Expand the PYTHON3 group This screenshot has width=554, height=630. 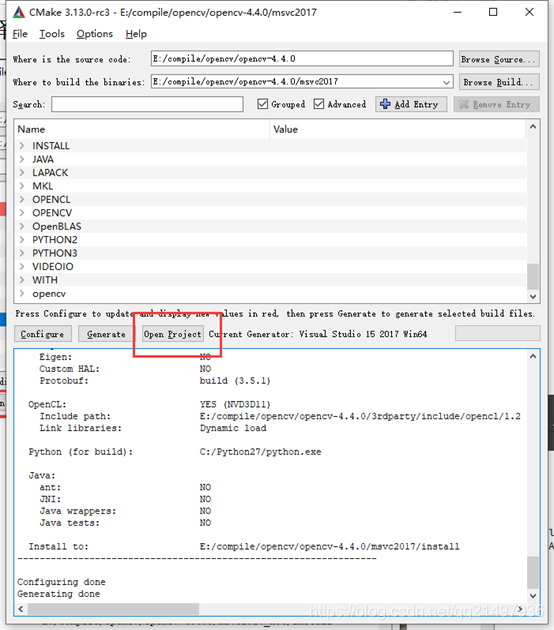(22, 253)
